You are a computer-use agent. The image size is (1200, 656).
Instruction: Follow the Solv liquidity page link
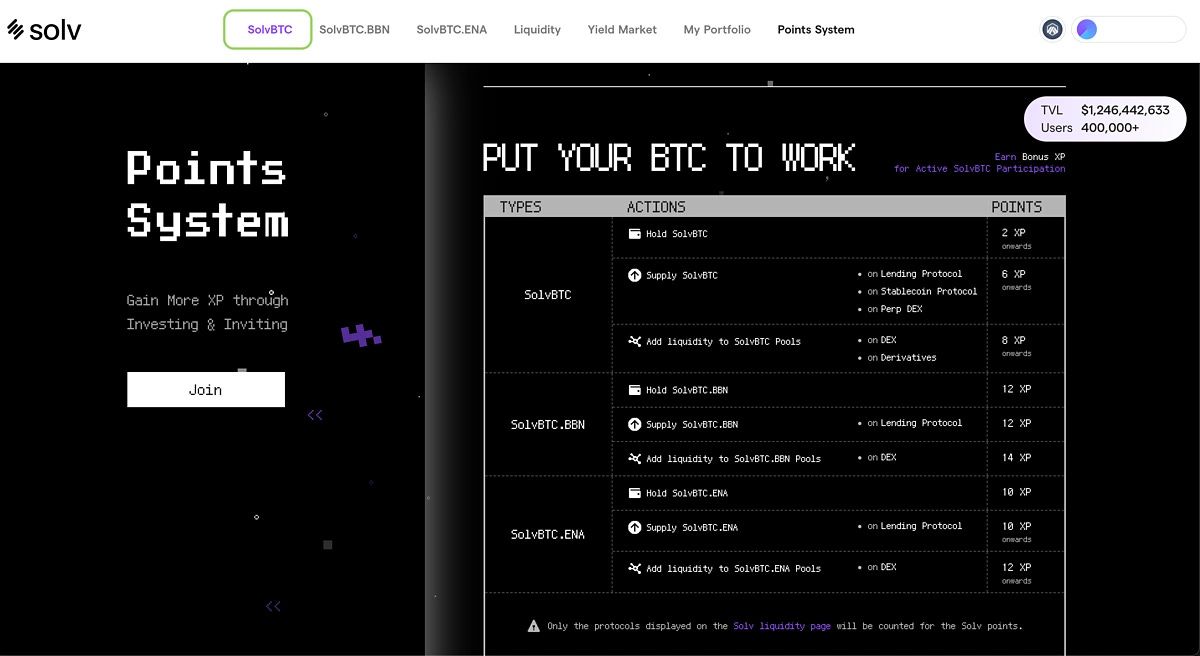(781, 626)
